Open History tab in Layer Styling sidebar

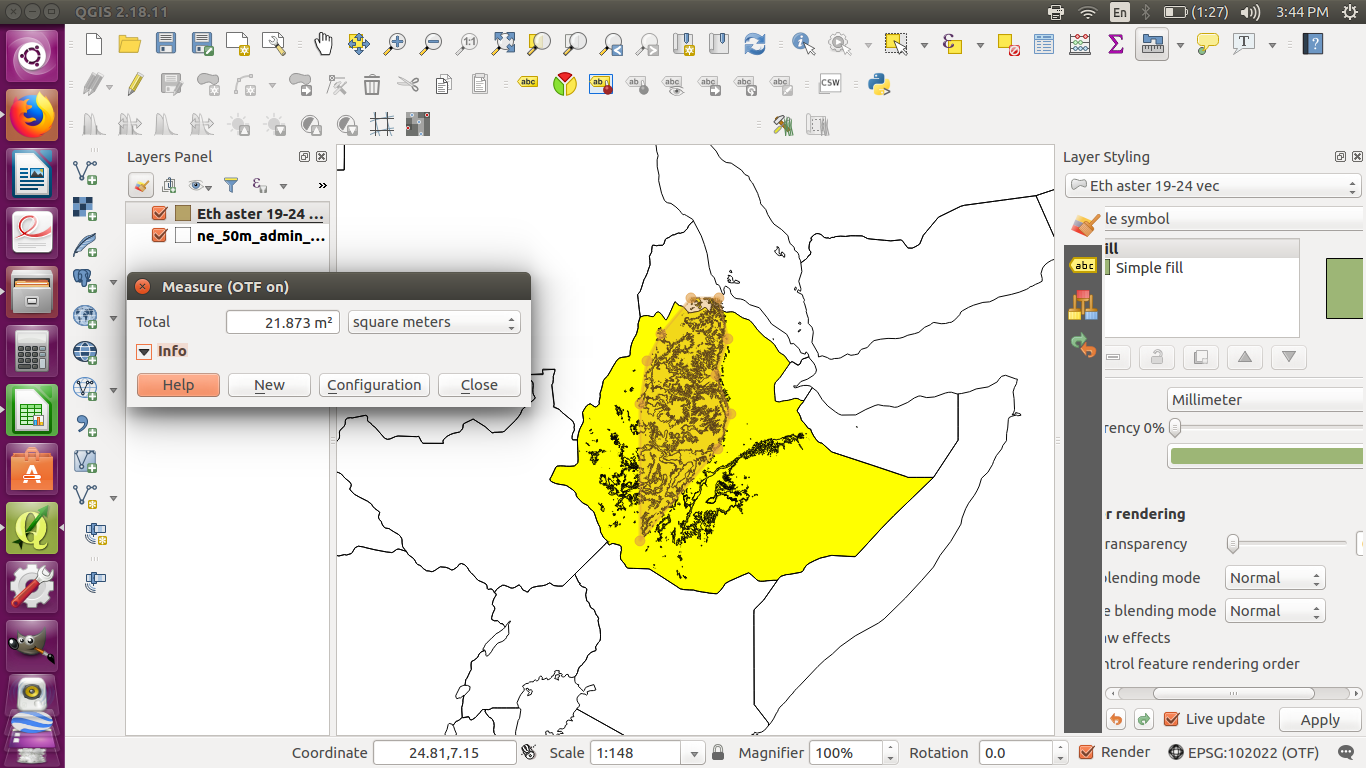click(1083, 346)
